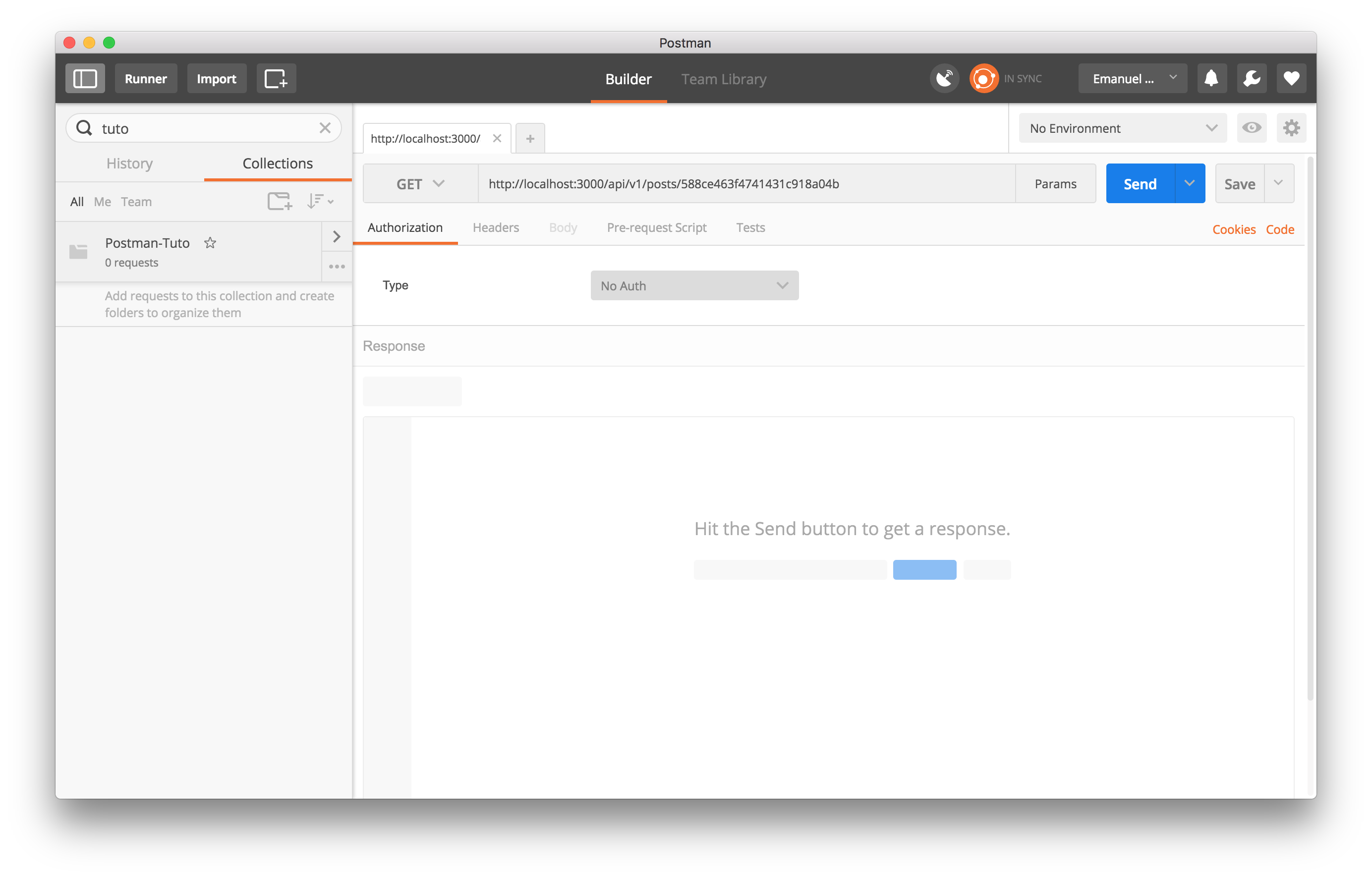Screen dimensions: 1372x878
Task: Click the "0 requests" text
Action: click(131, 262)
